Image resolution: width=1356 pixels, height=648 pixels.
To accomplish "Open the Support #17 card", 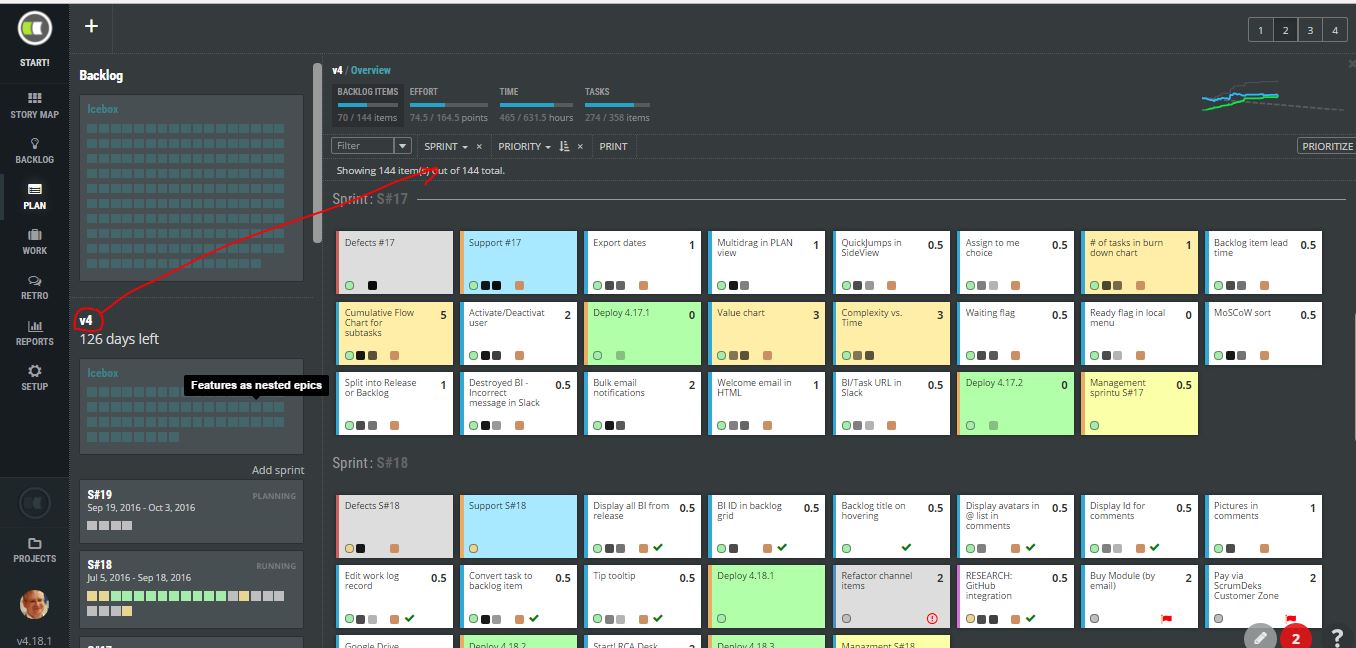I will (x=518, y=263).
